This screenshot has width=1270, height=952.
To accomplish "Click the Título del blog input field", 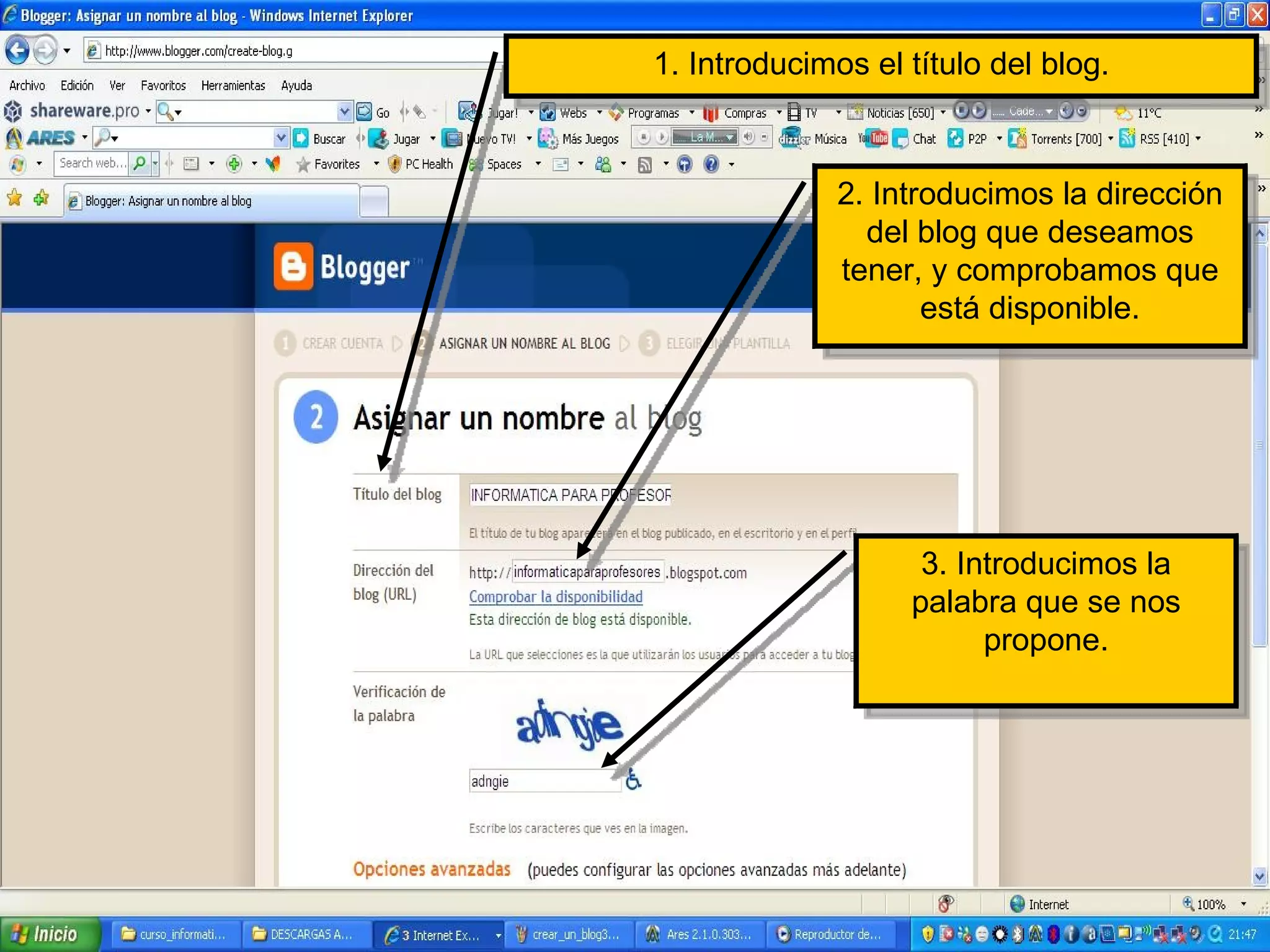I will tap(570, 495).
